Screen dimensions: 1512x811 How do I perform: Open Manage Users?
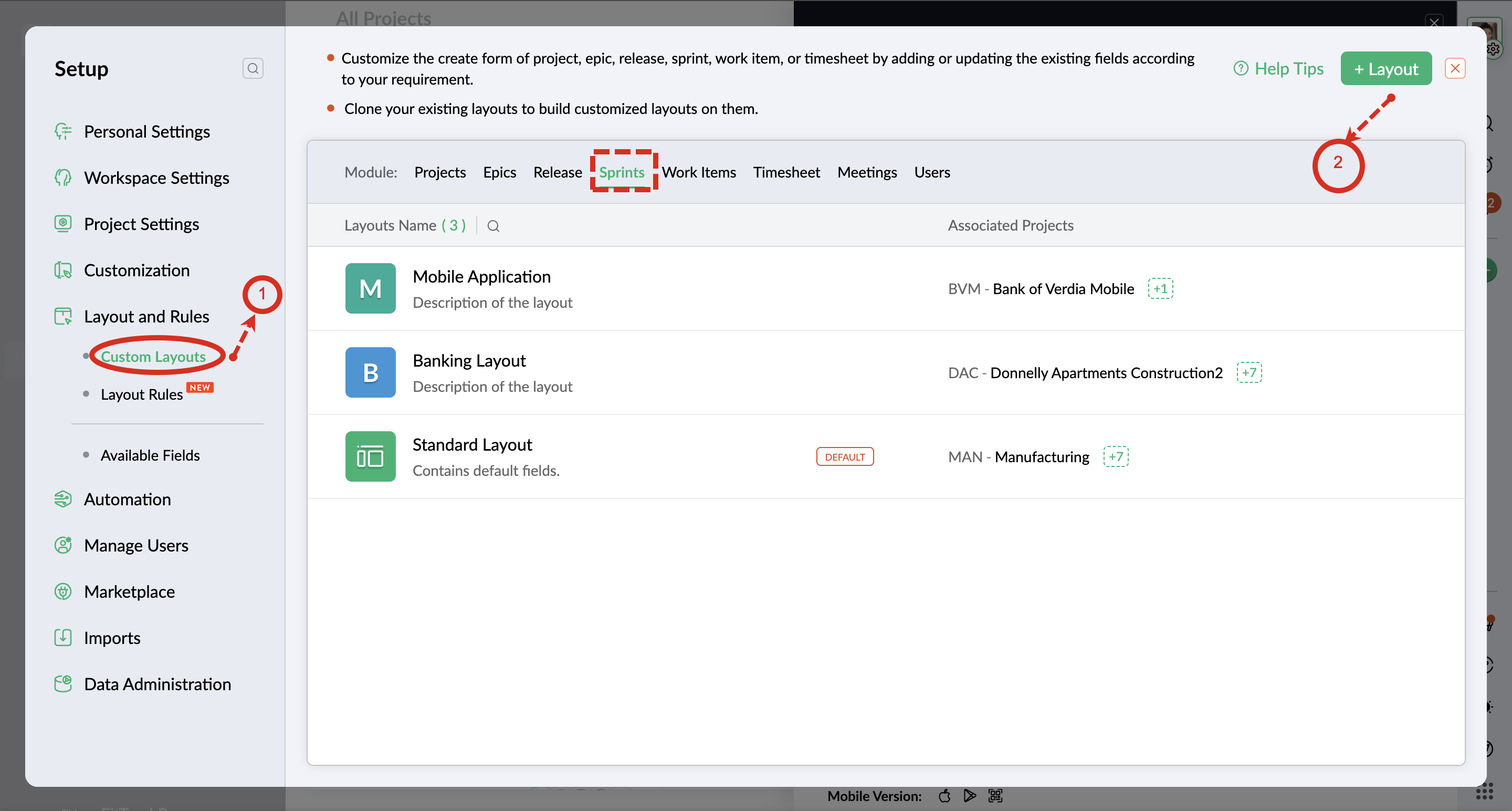tap(136, 546)
